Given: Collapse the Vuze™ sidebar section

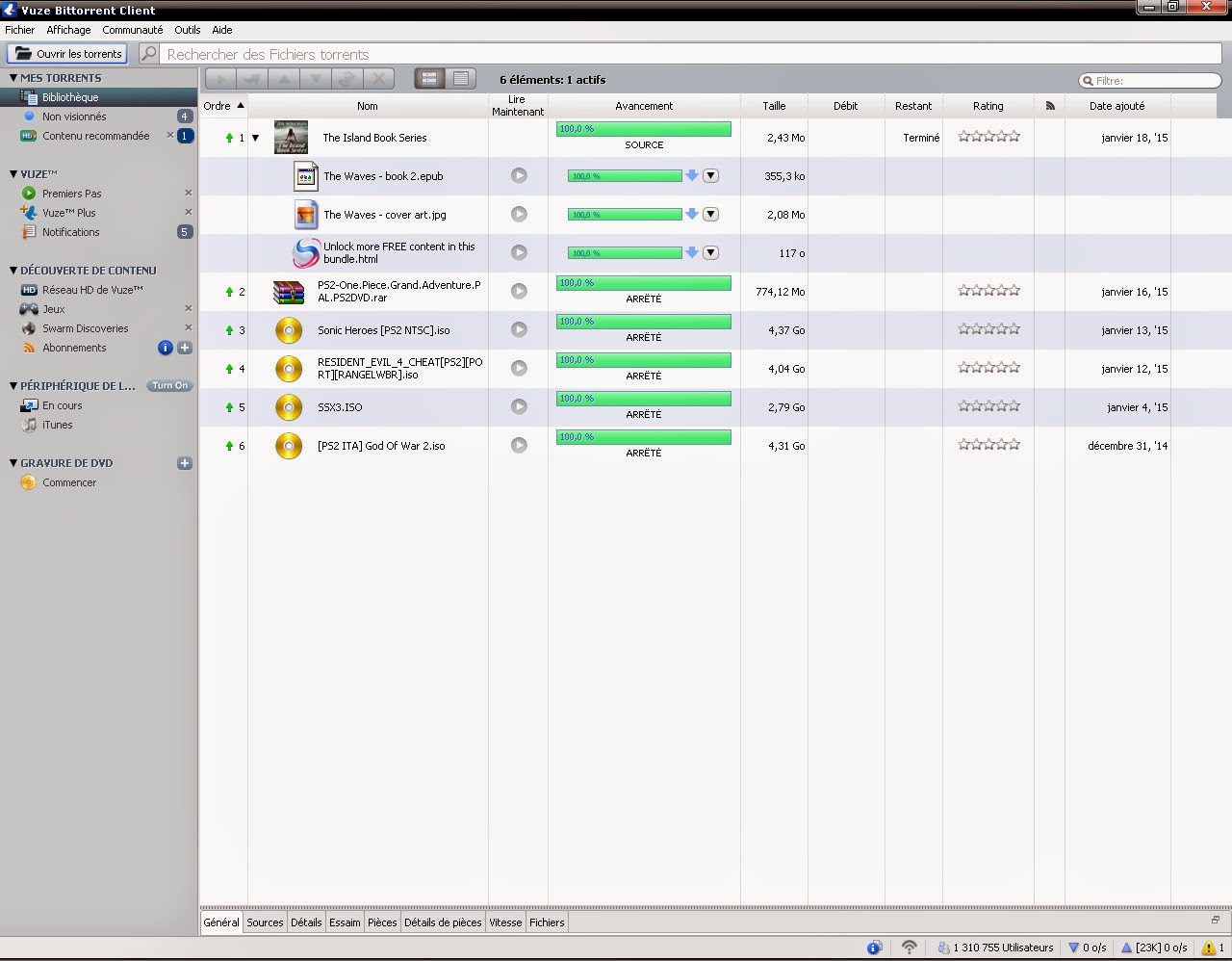Looking at the screenshot, I should point(13,174).
